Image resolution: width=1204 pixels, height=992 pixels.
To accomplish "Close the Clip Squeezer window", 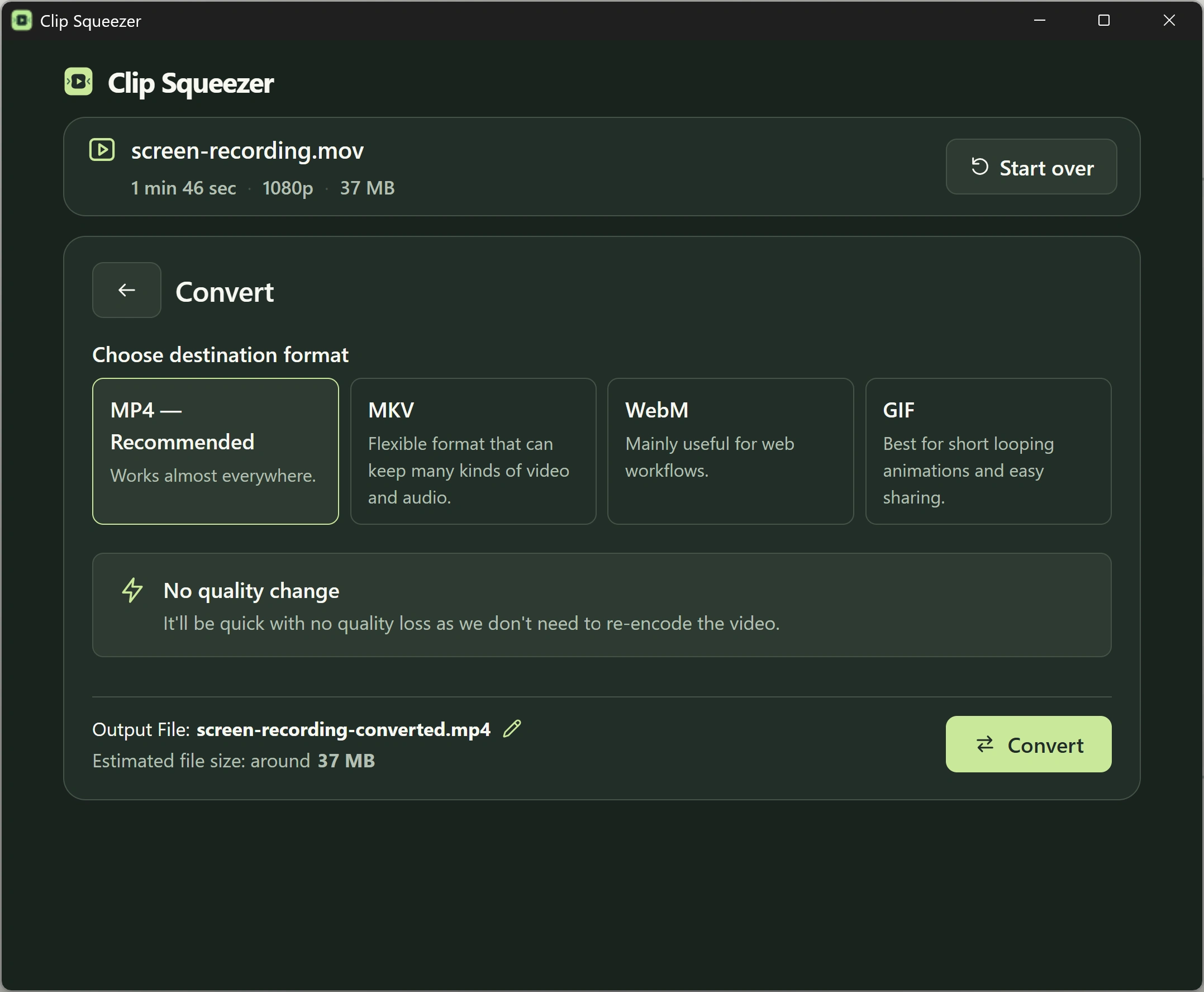I will 1169,21.
